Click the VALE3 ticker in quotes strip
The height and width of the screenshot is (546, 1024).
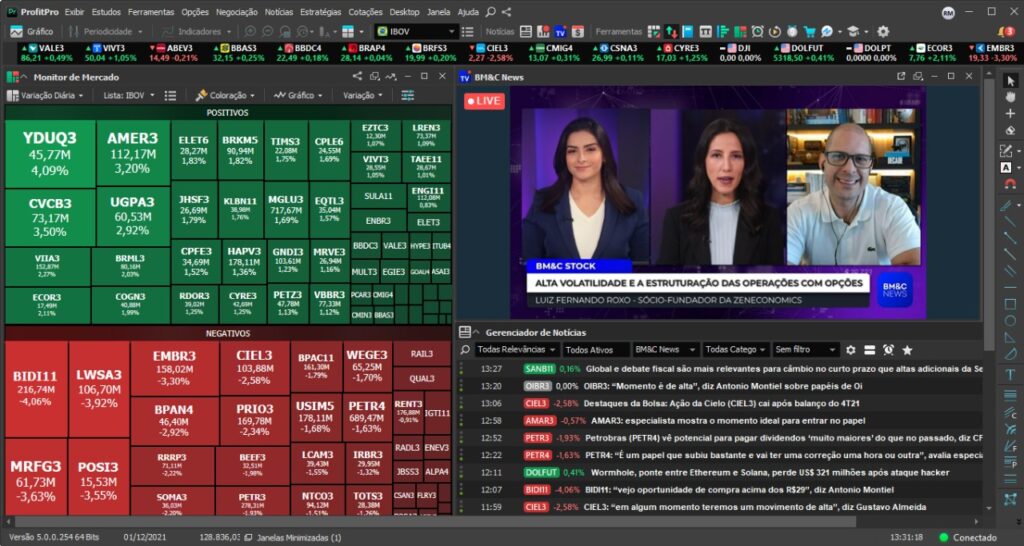[46, 53]
